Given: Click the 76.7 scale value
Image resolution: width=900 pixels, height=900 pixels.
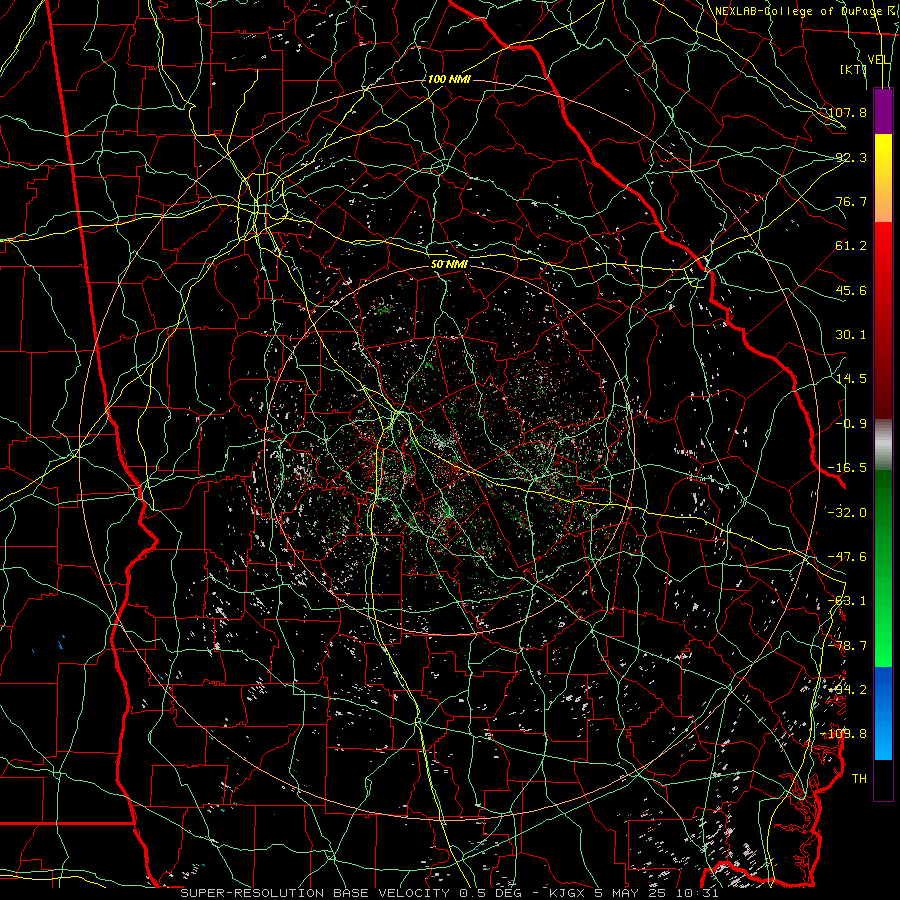Looking at the screenshot, I should click(x=851, y=201).
